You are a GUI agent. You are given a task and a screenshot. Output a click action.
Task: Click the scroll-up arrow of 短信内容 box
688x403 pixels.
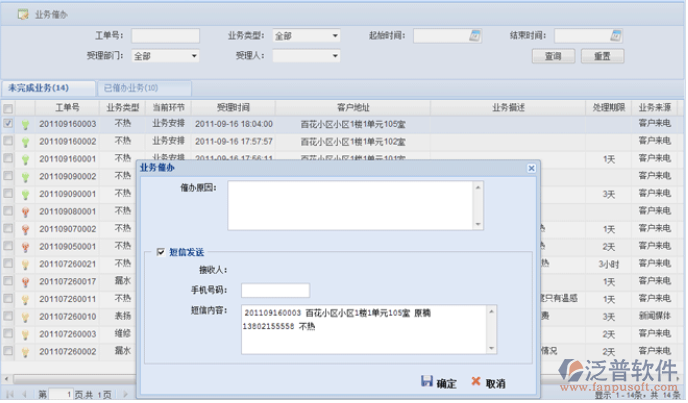coord(491,312)
